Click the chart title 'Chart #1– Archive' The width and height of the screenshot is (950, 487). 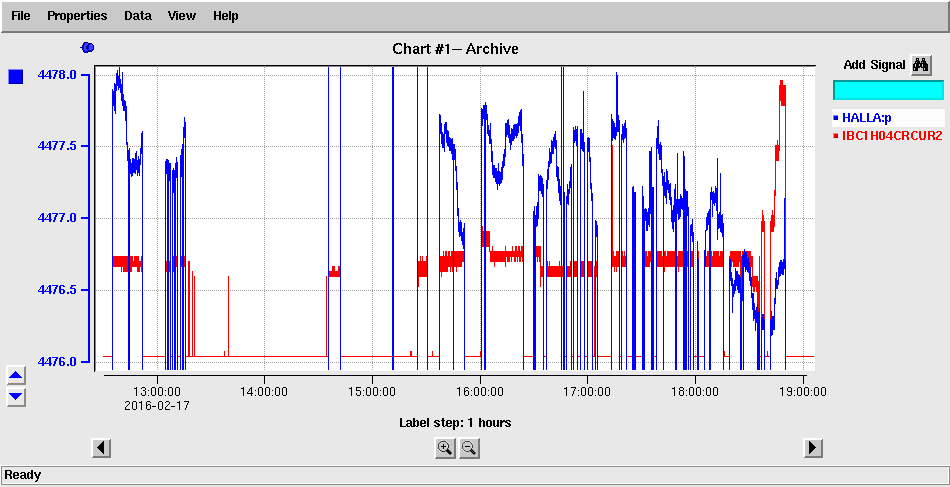(455, 48)
